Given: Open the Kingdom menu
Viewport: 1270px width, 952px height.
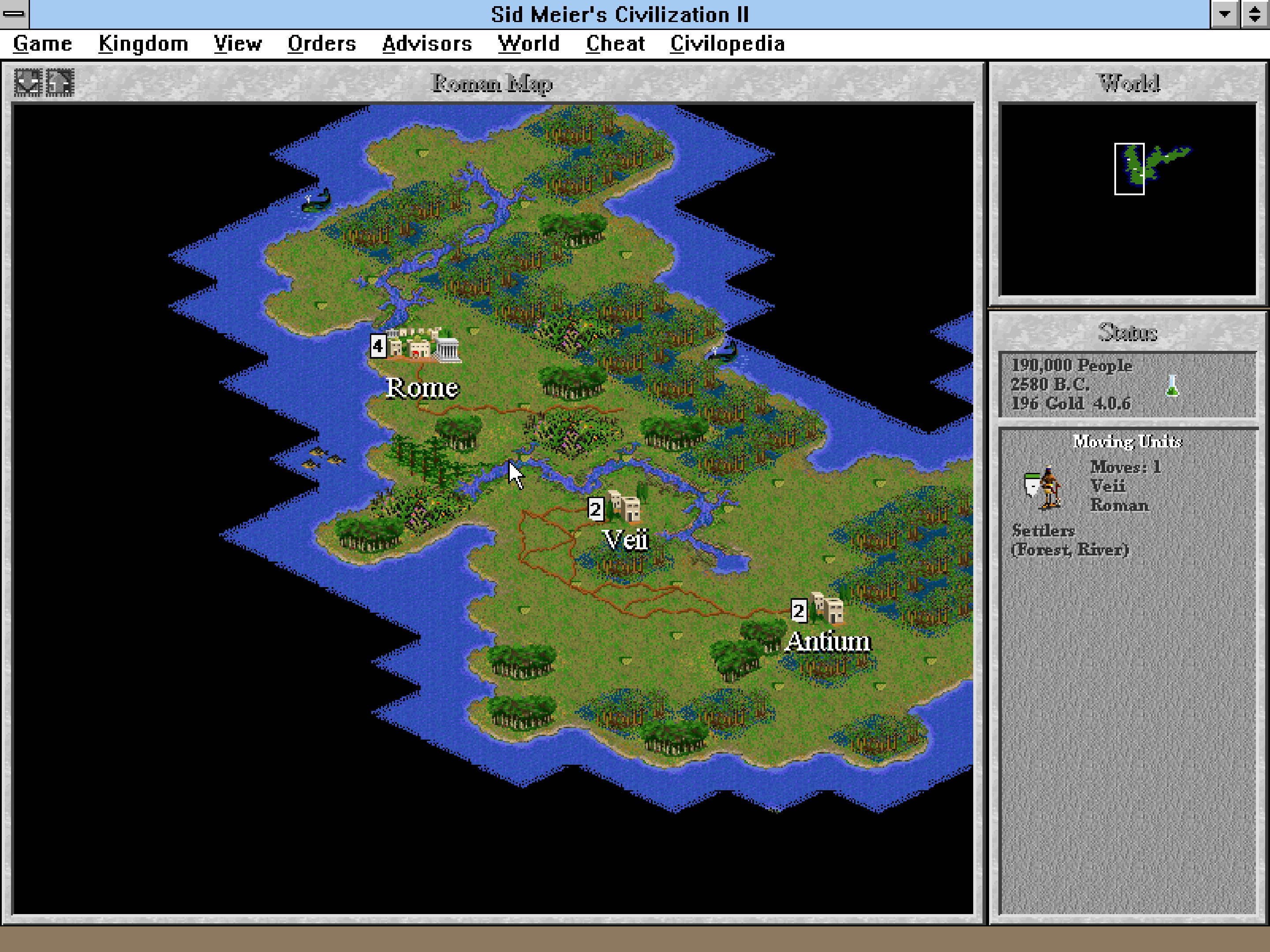Looking at the screenshot, I should 143,44.
